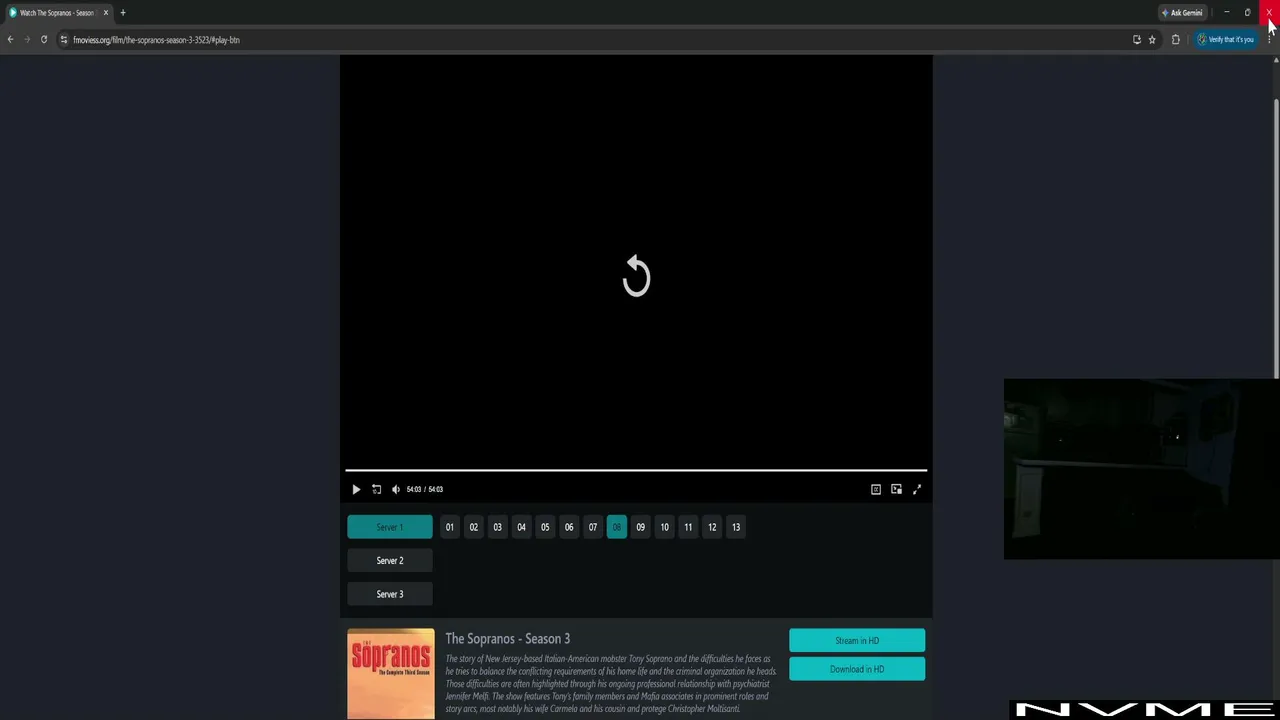Select episode 12
This screenshot has height=720, width=1280.
(x=712, y=527)
